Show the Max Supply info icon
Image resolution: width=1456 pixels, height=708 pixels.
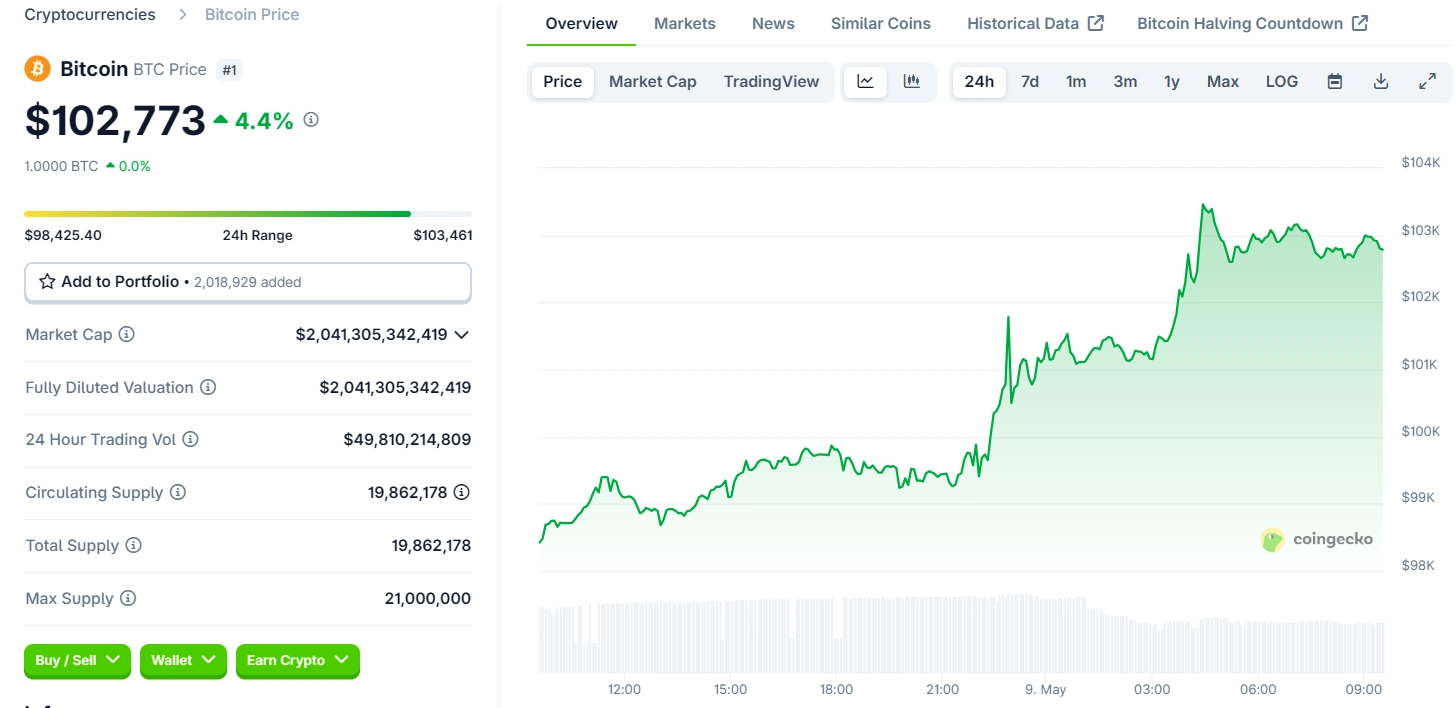coord(128,598)
